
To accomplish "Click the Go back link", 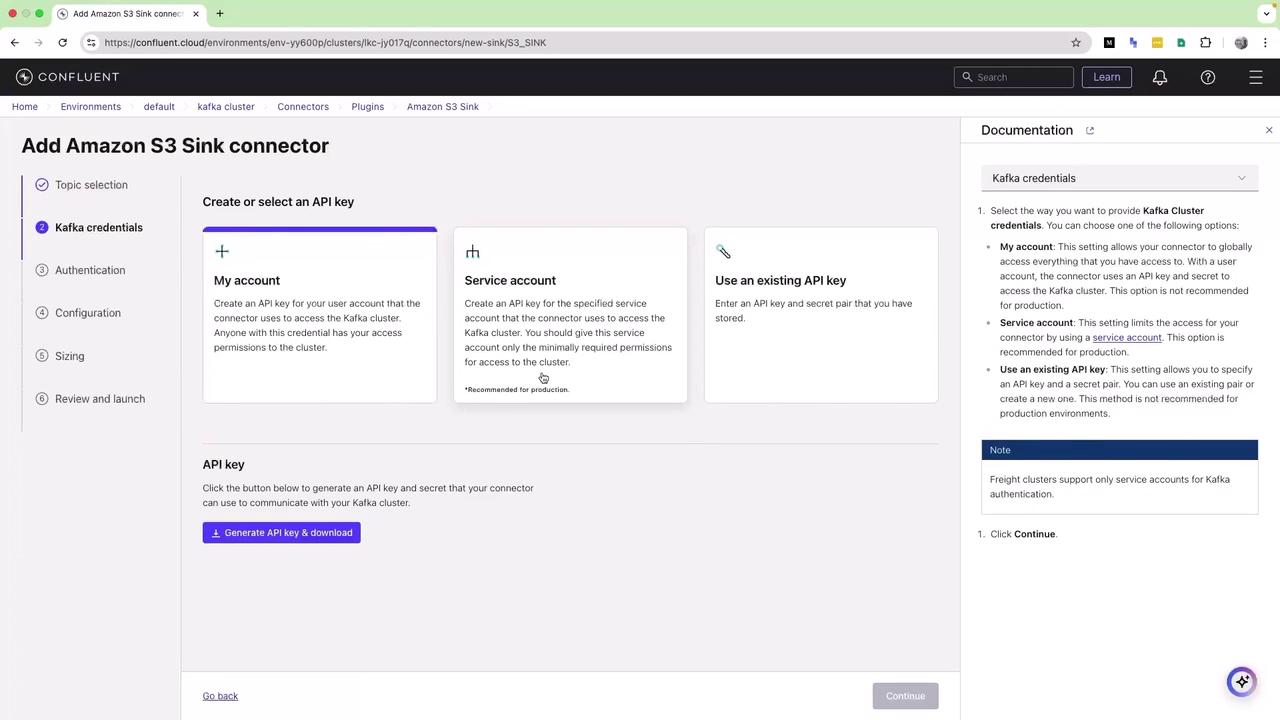I will 220,696.
